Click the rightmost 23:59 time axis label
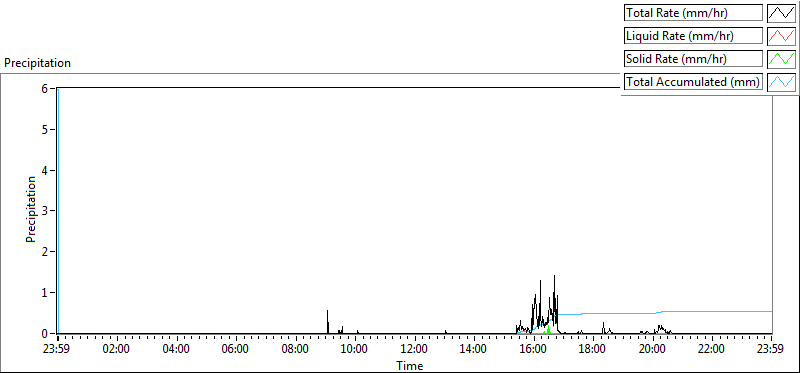Image resolution: width=800 pixels, height=373 pixels. [771, 350]
